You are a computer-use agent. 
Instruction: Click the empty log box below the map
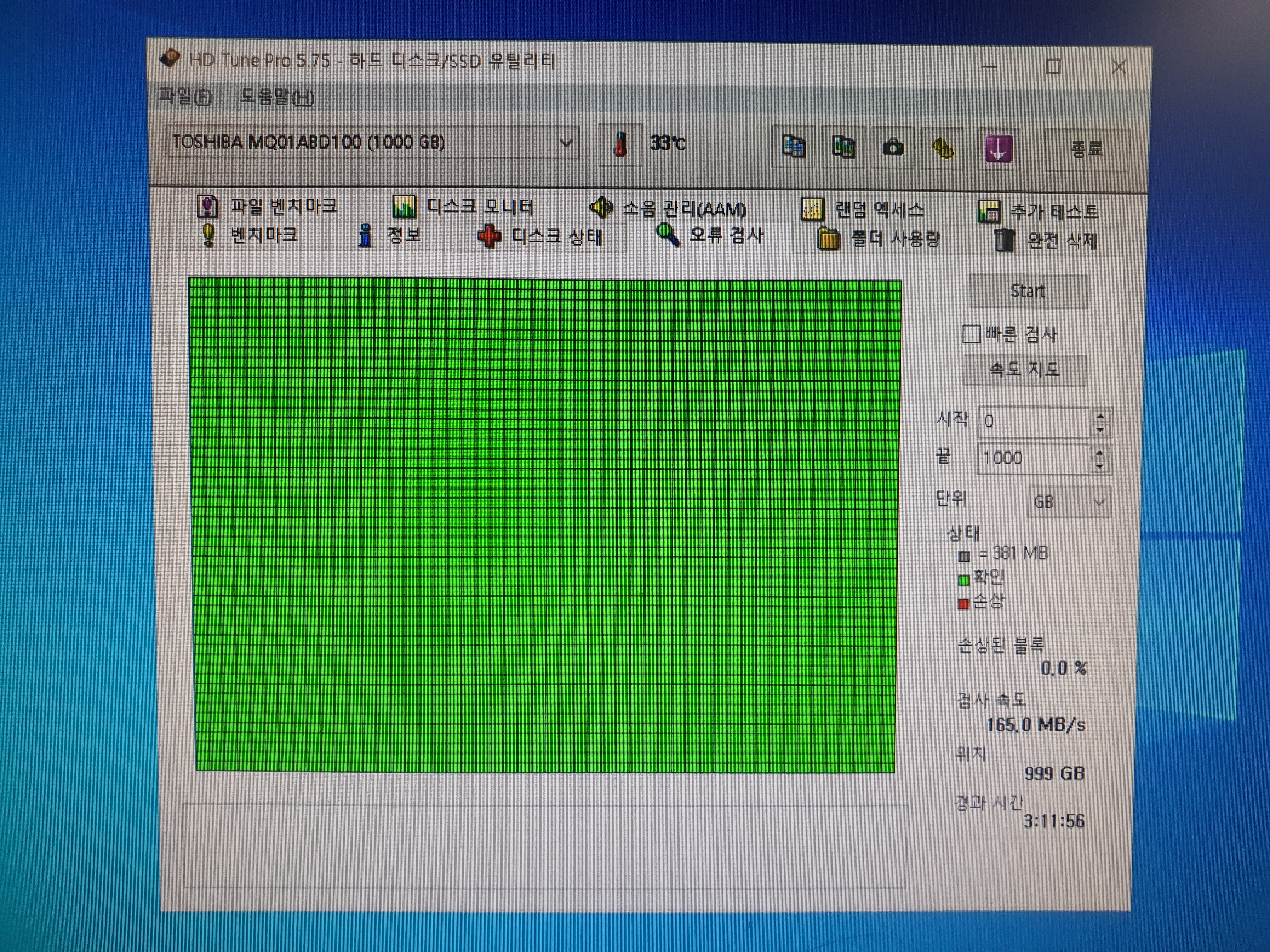click(544, 847)
